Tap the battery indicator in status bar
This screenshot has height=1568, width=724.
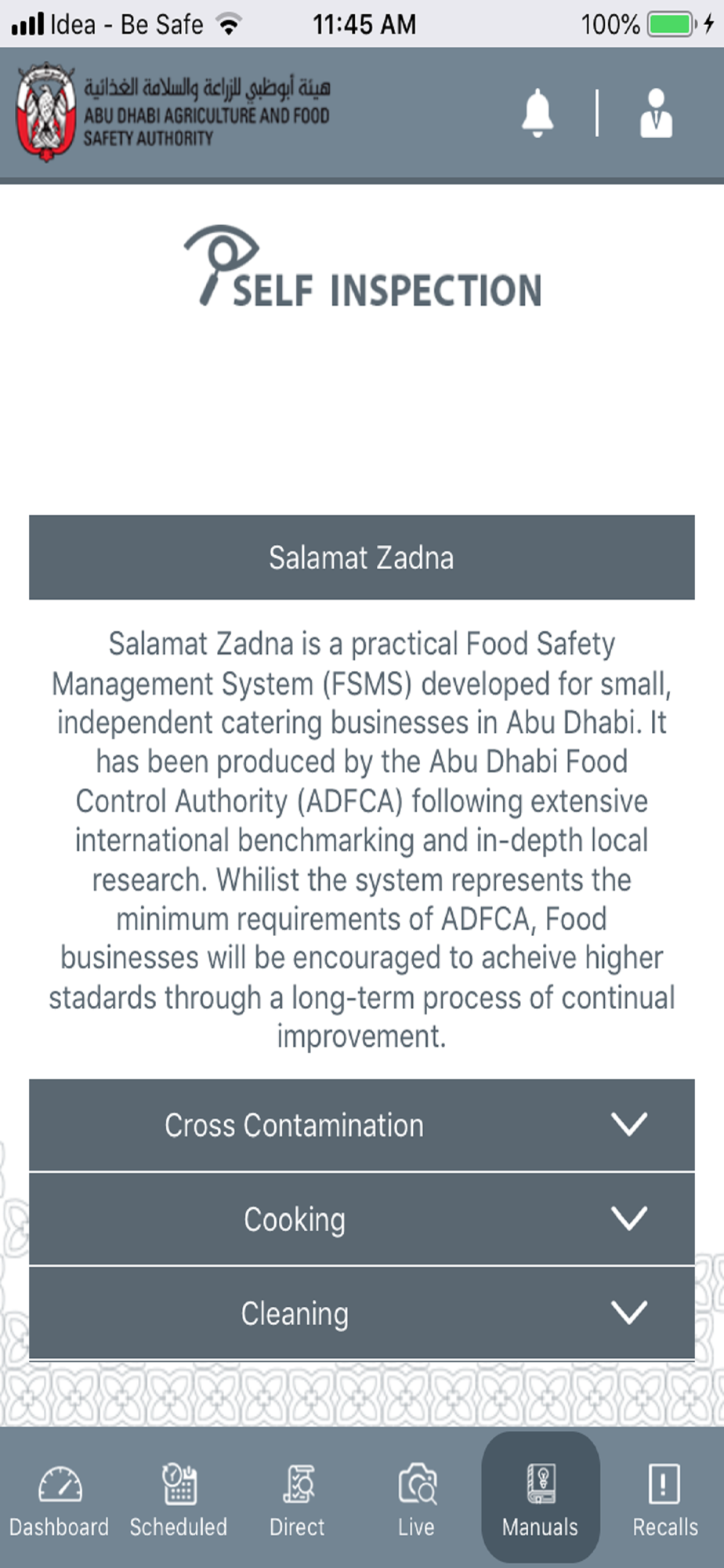tap(671, 24)
